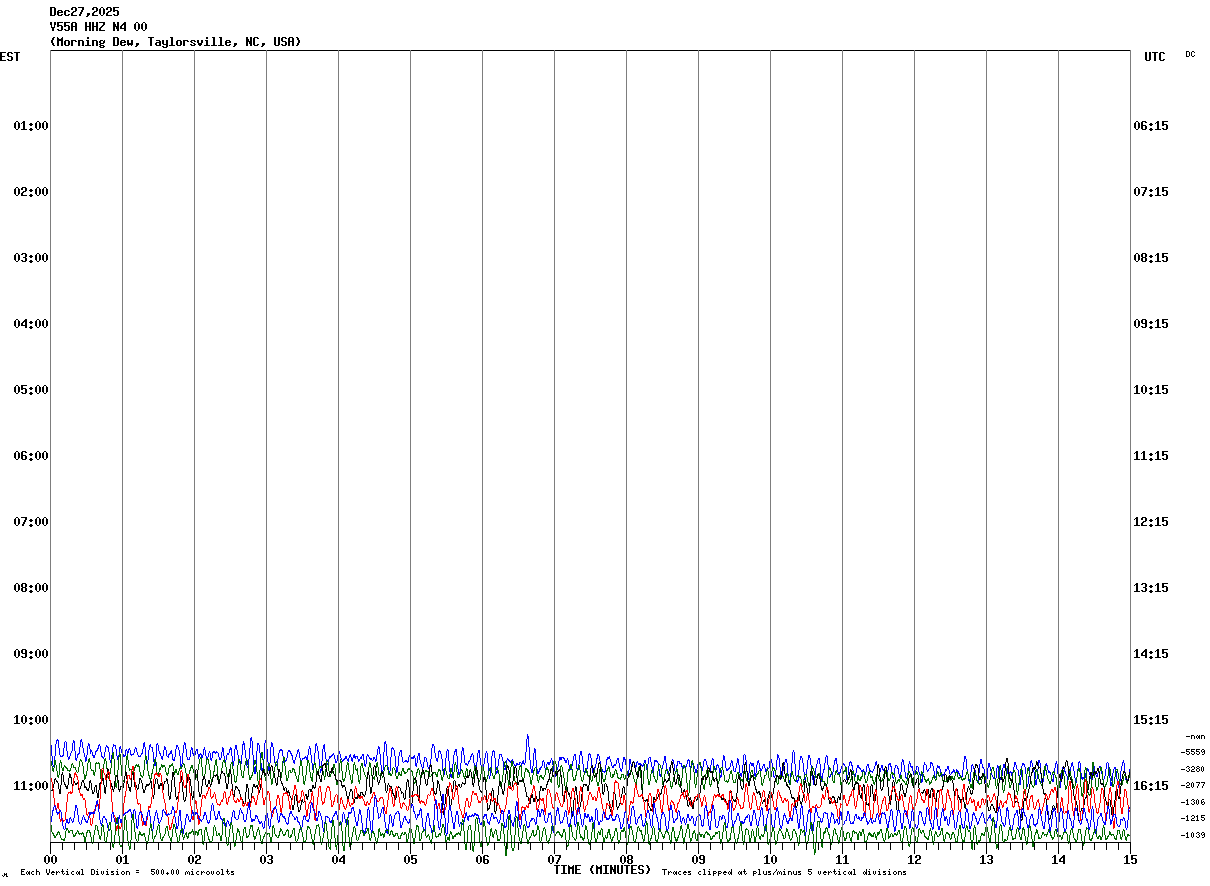
Task: Click the UTC time label "08:15"
Action: [1151, 258]
